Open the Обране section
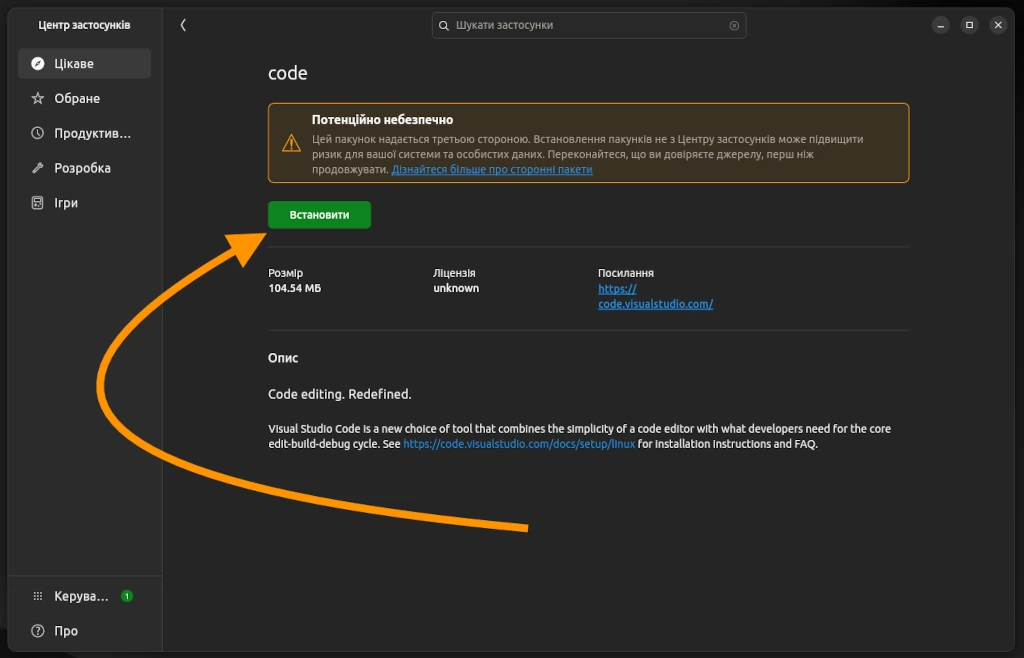1024x658 pixels. [84, 99]
